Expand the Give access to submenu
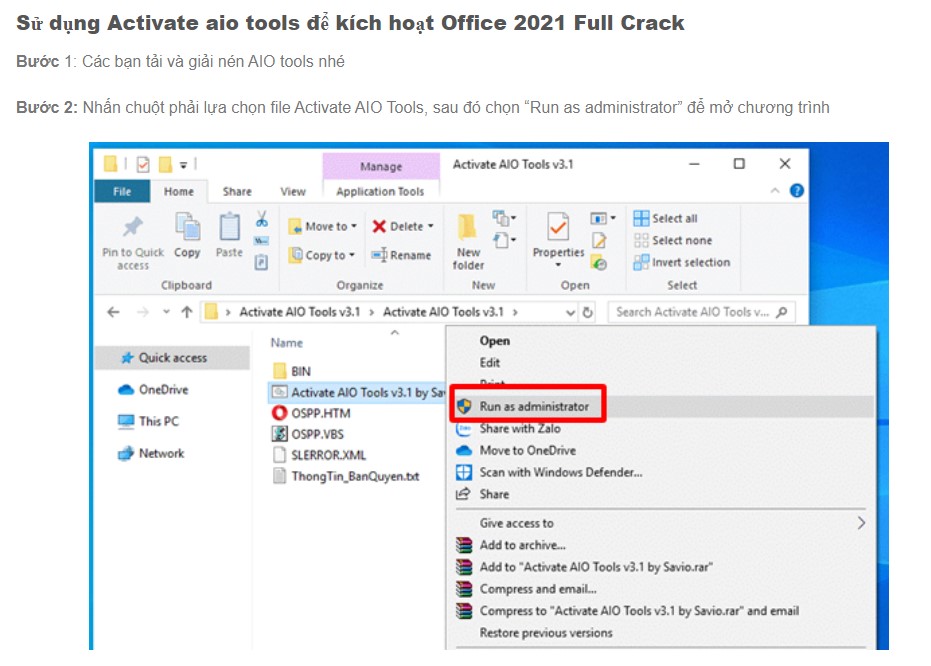931x666 pixels. [x=860, y=523]
